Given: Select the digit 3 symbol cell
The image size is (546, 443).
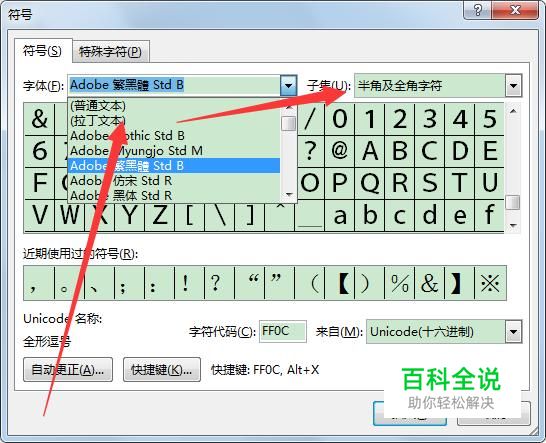Looking at the screenshot, I should (430, 119).
